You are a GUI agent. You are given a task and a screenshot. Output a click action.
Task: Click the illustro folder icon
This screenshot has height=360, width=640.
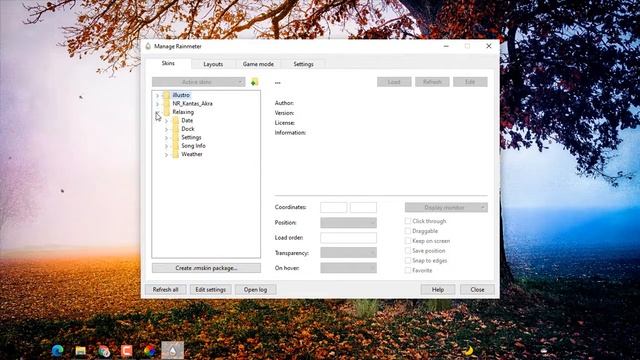point(167,95)
